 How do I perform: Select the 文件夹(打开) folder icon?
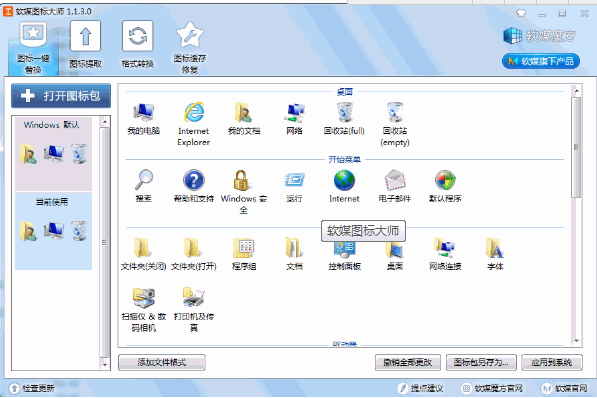[x=194, y=254]
